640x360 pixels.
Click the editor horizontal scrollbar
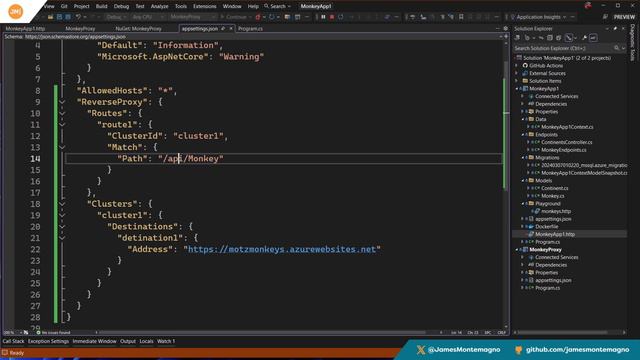pyautogui.click(x=261, y=333)
